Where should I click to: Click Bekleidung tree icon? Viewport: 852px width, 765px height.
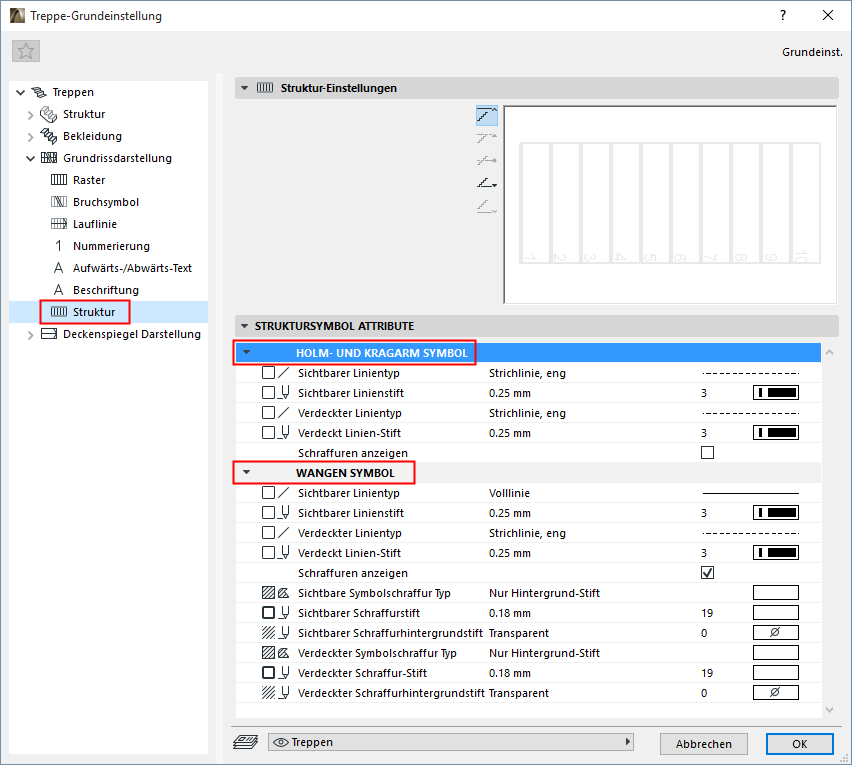coord(49,136)
